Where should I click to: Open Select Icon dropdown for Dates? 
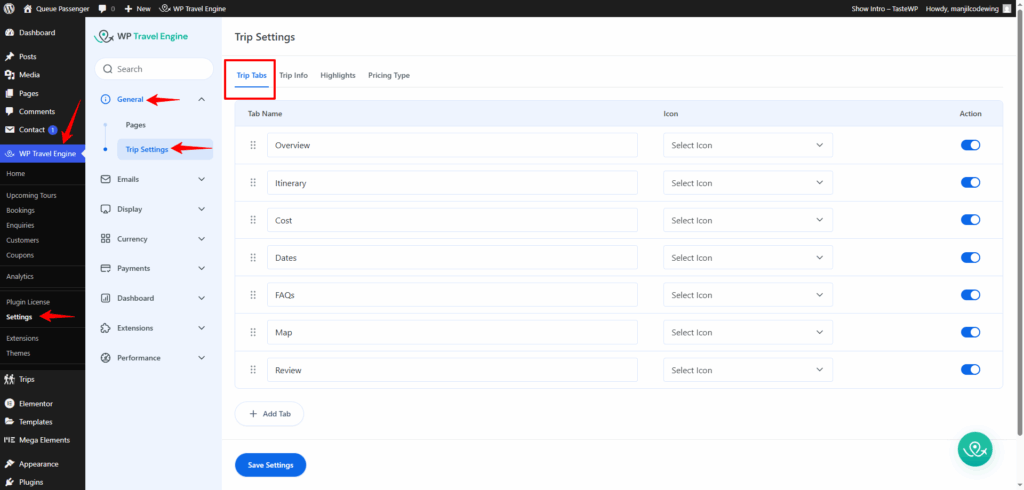click(x=747, y=258)
